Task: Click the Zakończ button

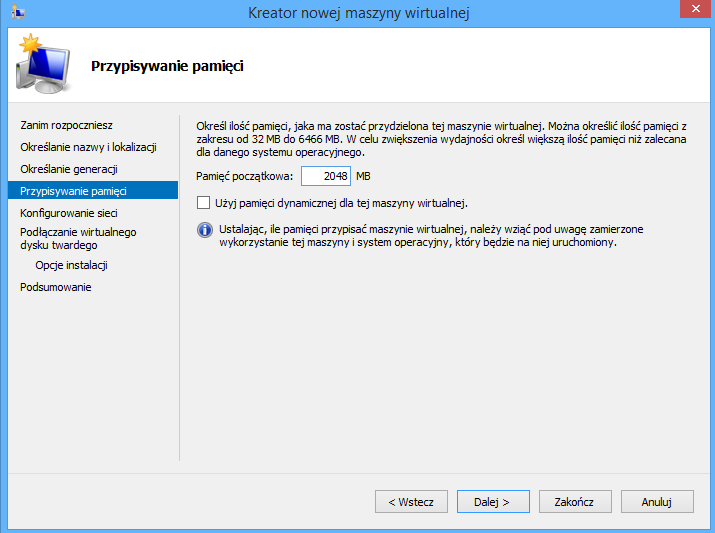Action: [x=575, y=502]
